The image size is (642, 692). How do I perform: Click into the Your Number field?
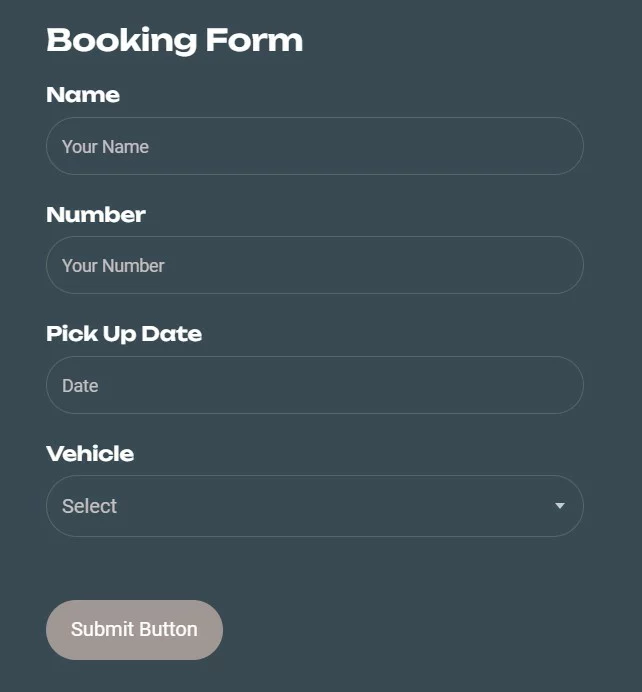314,265
